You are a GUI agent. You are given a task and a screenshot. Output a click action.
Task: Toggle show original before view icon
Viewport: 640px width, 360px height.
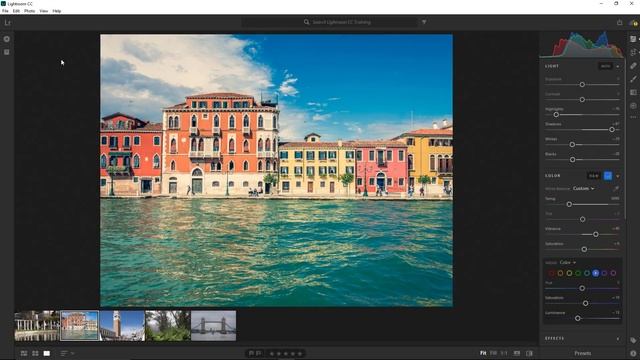(x=530, y=353)
